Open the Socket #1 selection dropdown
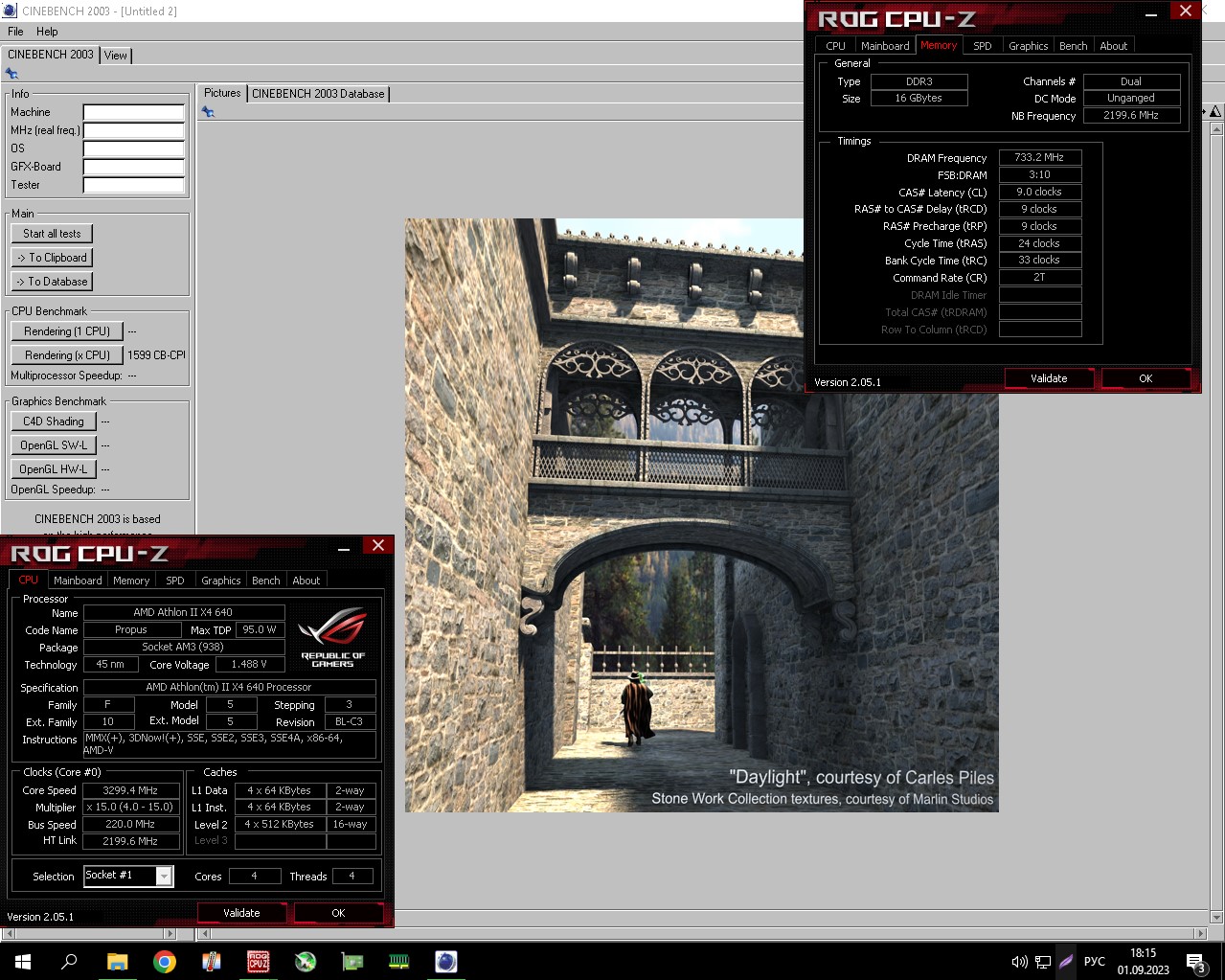Image resolution: width=1225 pixels, height=980 pixels. click(128, 876)
